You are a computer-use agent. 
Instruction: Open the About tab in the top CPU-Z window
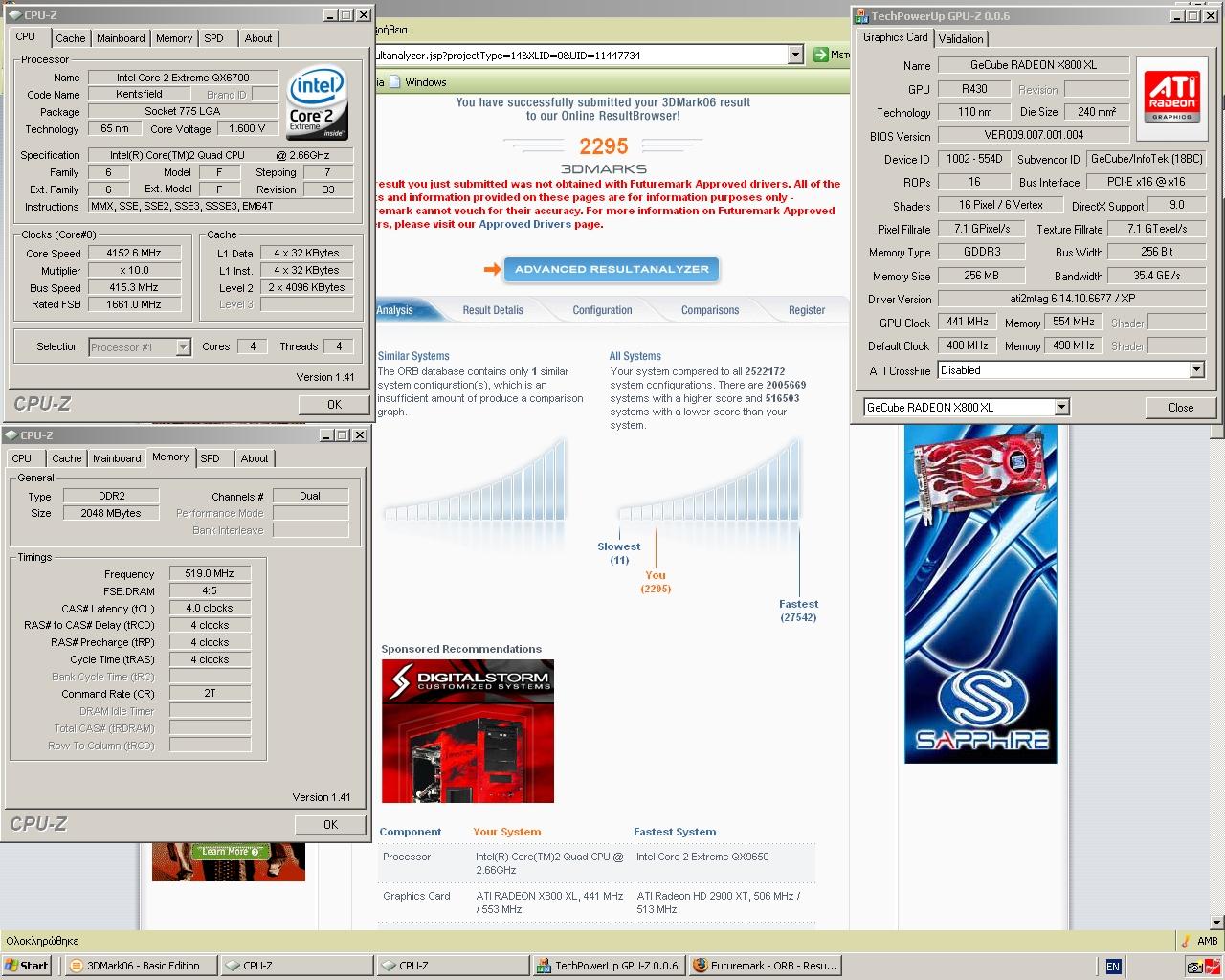[258, 38]
